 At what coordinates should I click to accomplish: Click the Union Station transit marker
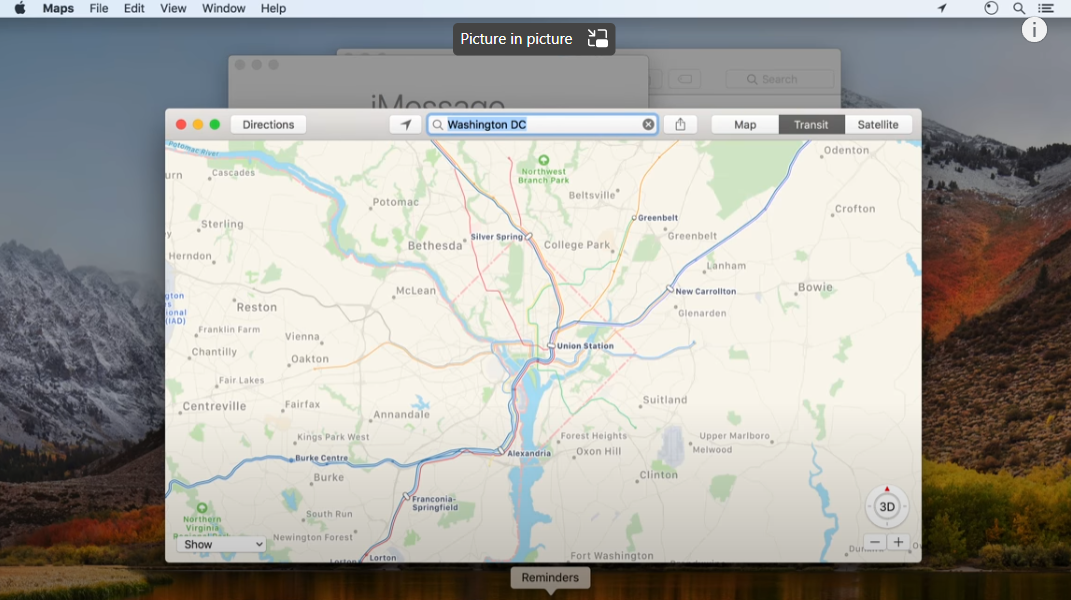(551, 346)
